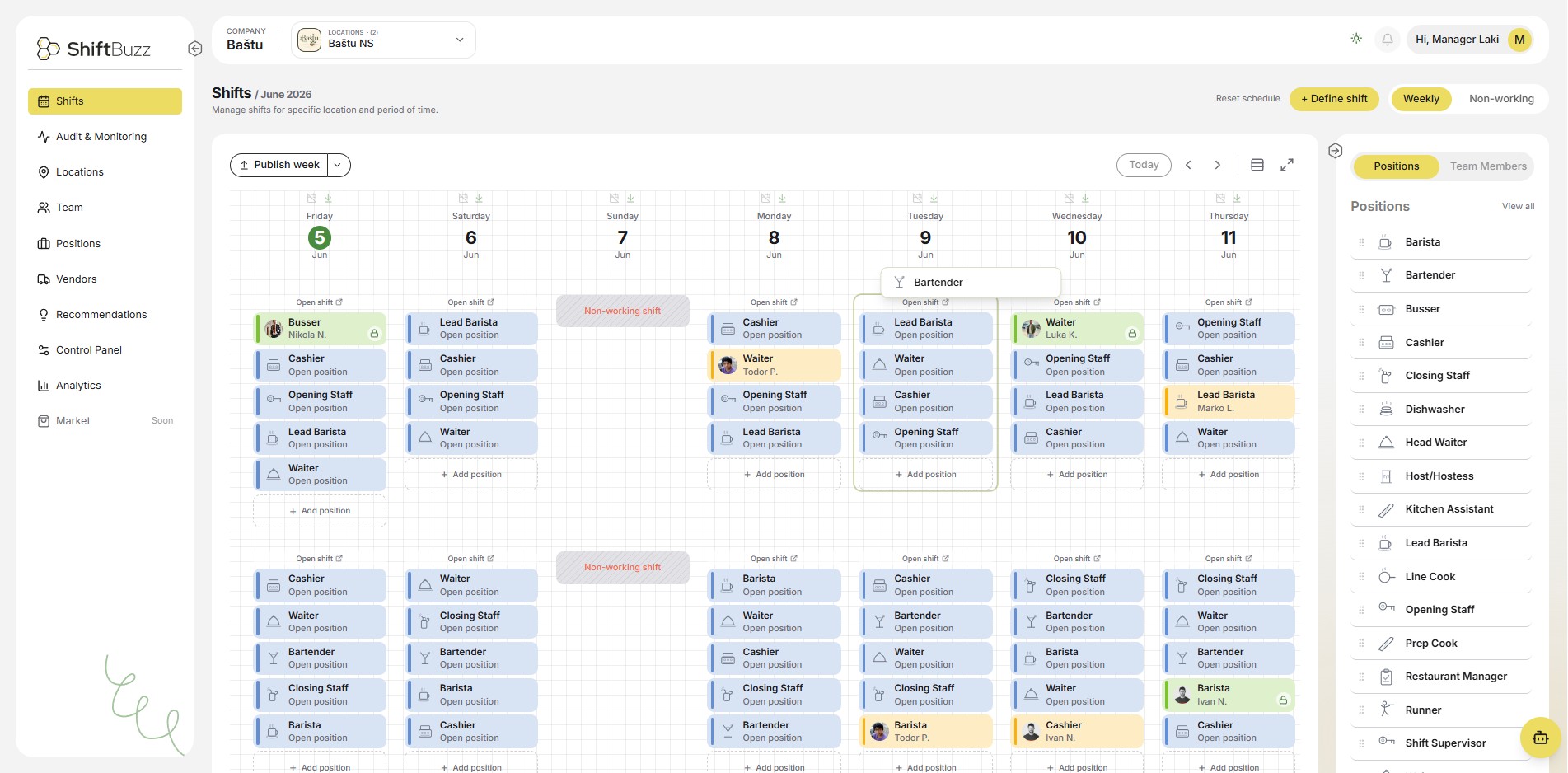Click the Manager Laki avatar
This screenshot has width=1568, height=773.
tap(1519, 40)
